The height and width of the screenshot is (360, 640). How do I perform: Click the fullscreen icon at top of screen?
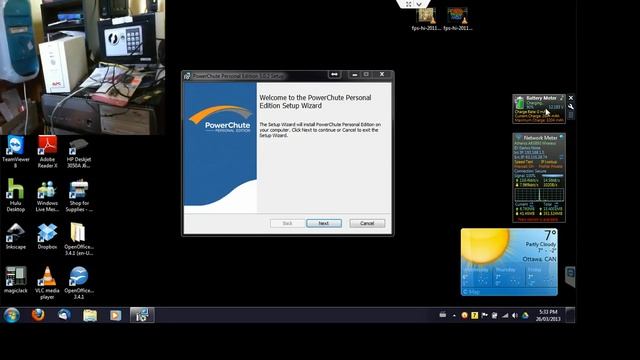409,4
